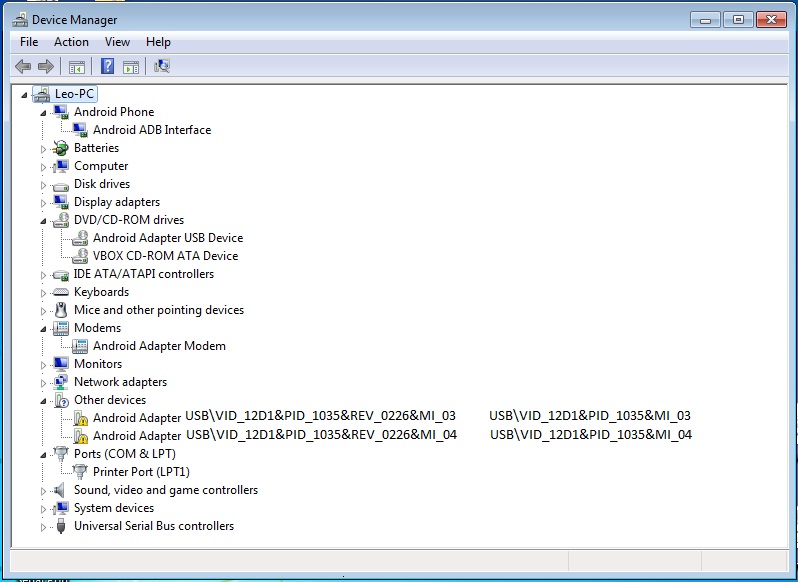
Task: Select the Disk drives label
Action: tap(102, 184)
